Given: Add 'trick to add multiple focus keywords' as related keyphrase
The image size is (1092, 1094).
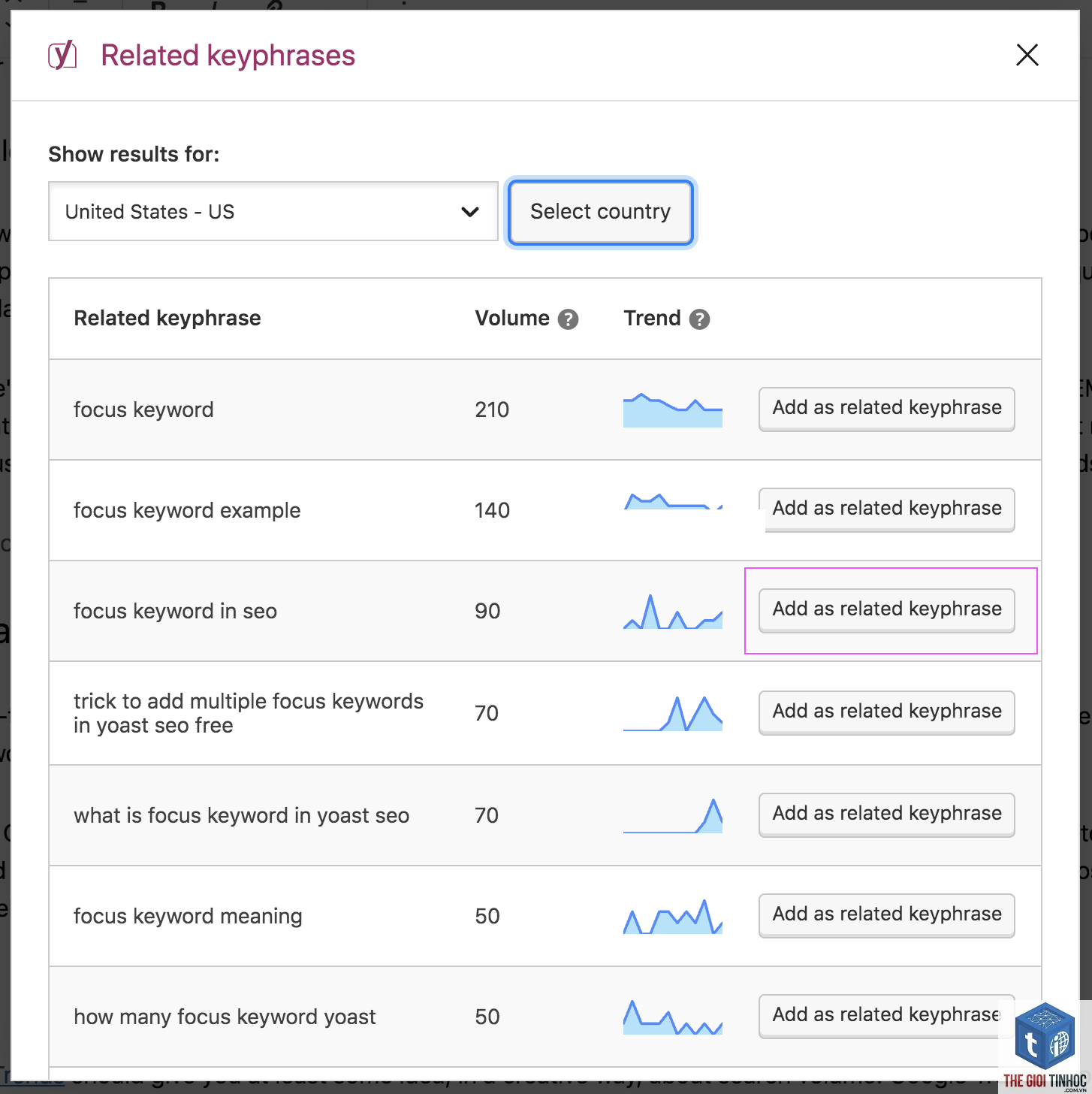Looking at the screenshot, I should (x=886, y=712).
